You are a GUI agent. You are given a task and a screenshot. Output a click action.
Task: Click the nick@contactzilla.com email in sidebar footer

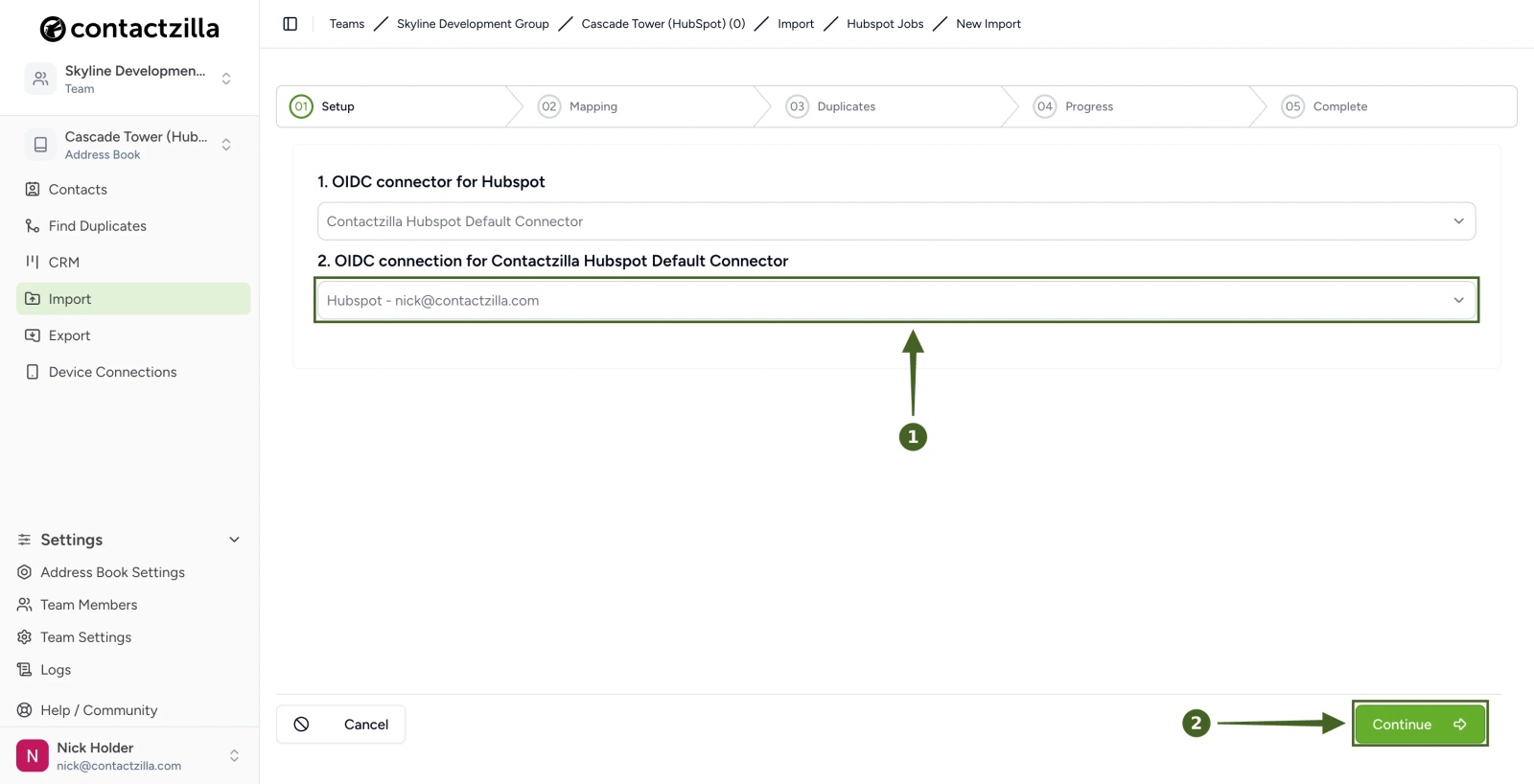(x=119, y=766)
